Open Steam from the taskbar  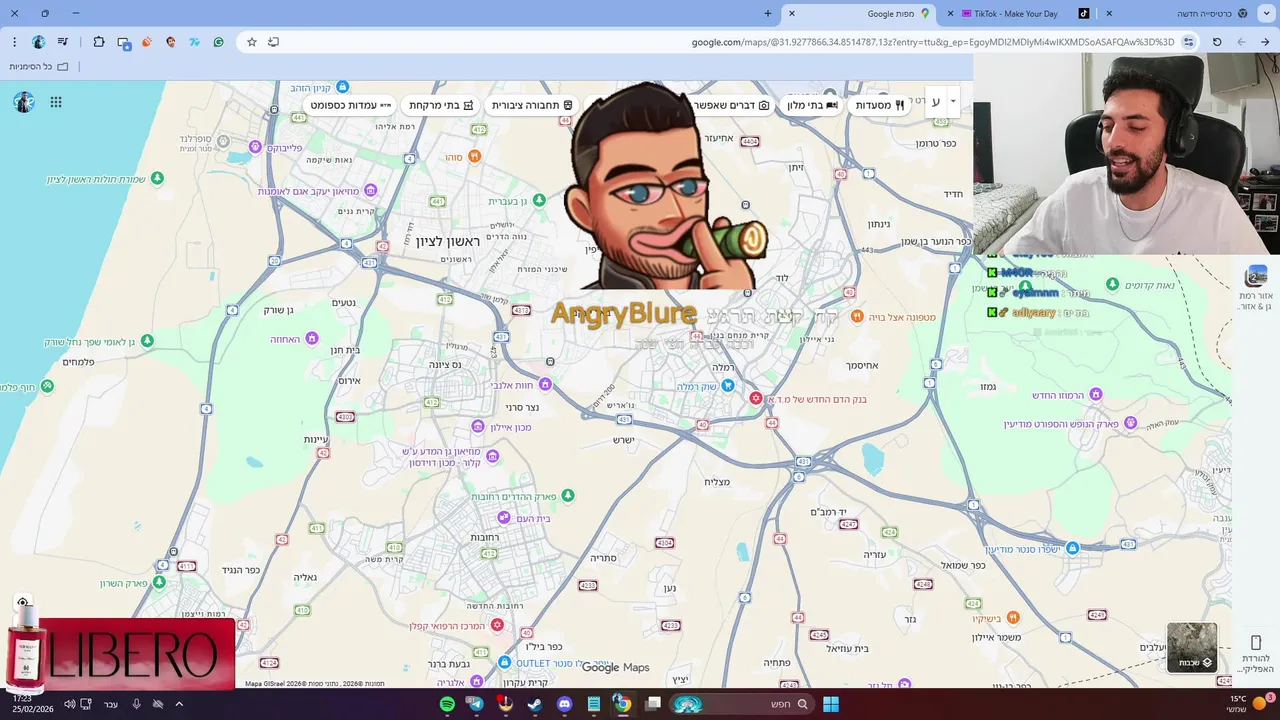[534, 704]
